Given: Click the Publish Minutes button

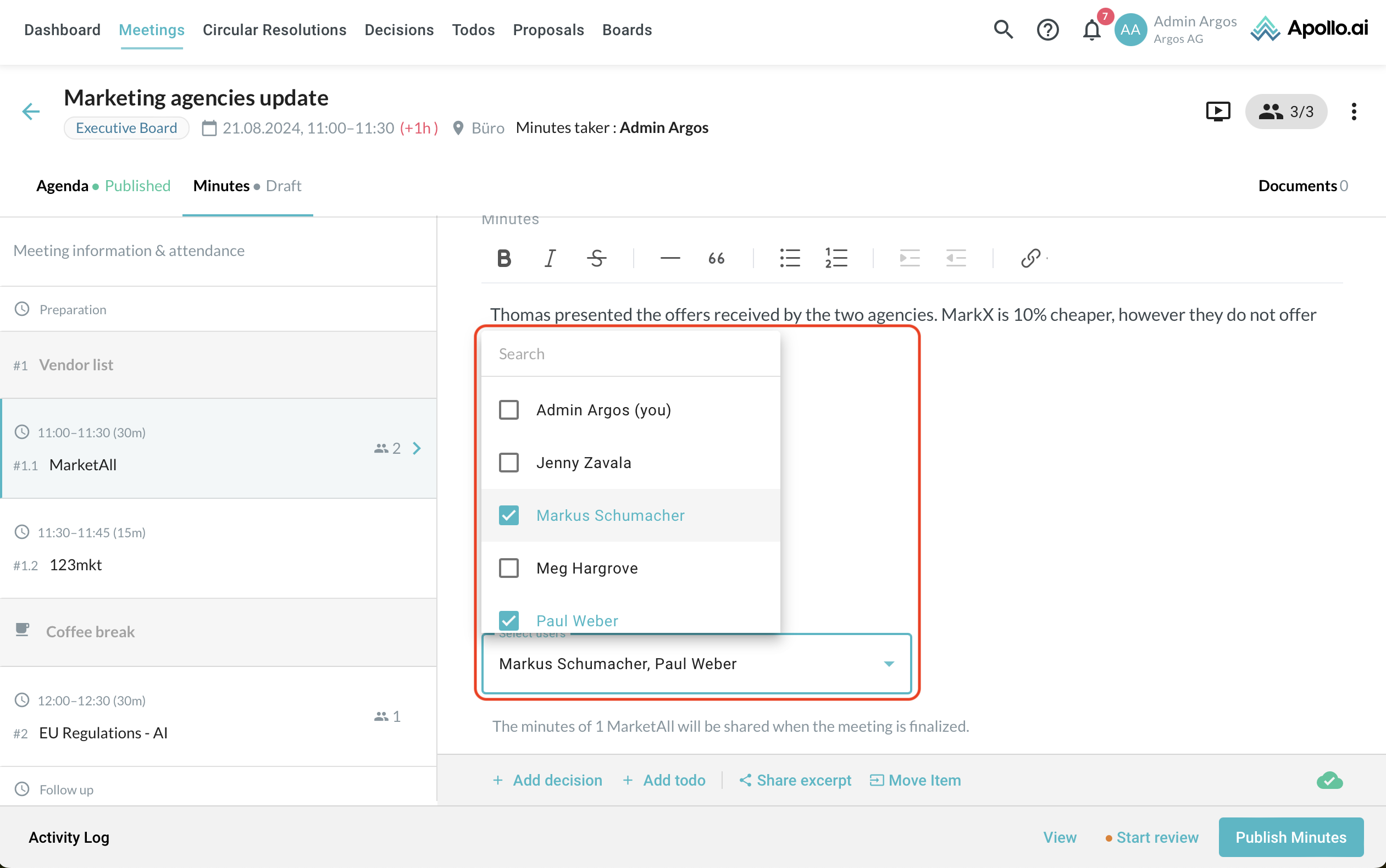Looking at the screenshot, I should tap(1290, 837).
